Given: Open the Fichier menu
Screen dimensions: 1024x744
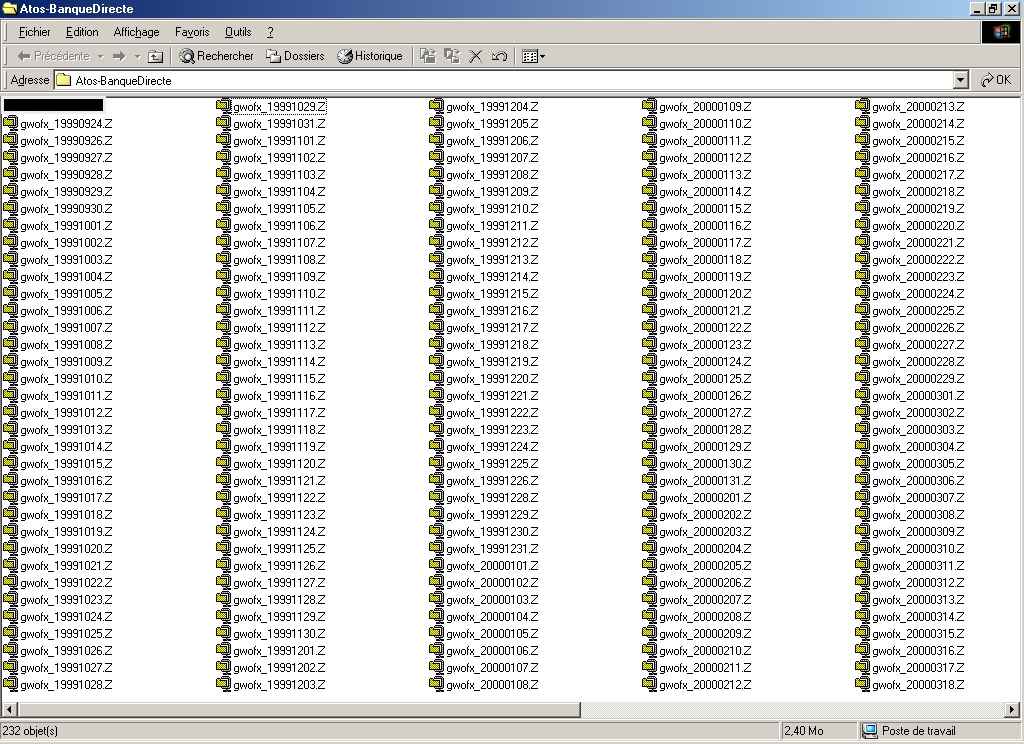Looking at the screenshot, I should (x=35, y=32).
